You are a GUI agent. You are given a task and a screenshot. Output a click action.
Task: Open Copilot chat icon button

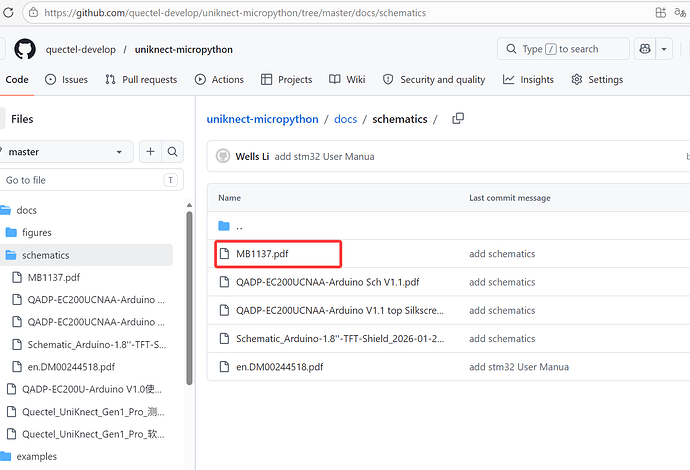point(645,48)
